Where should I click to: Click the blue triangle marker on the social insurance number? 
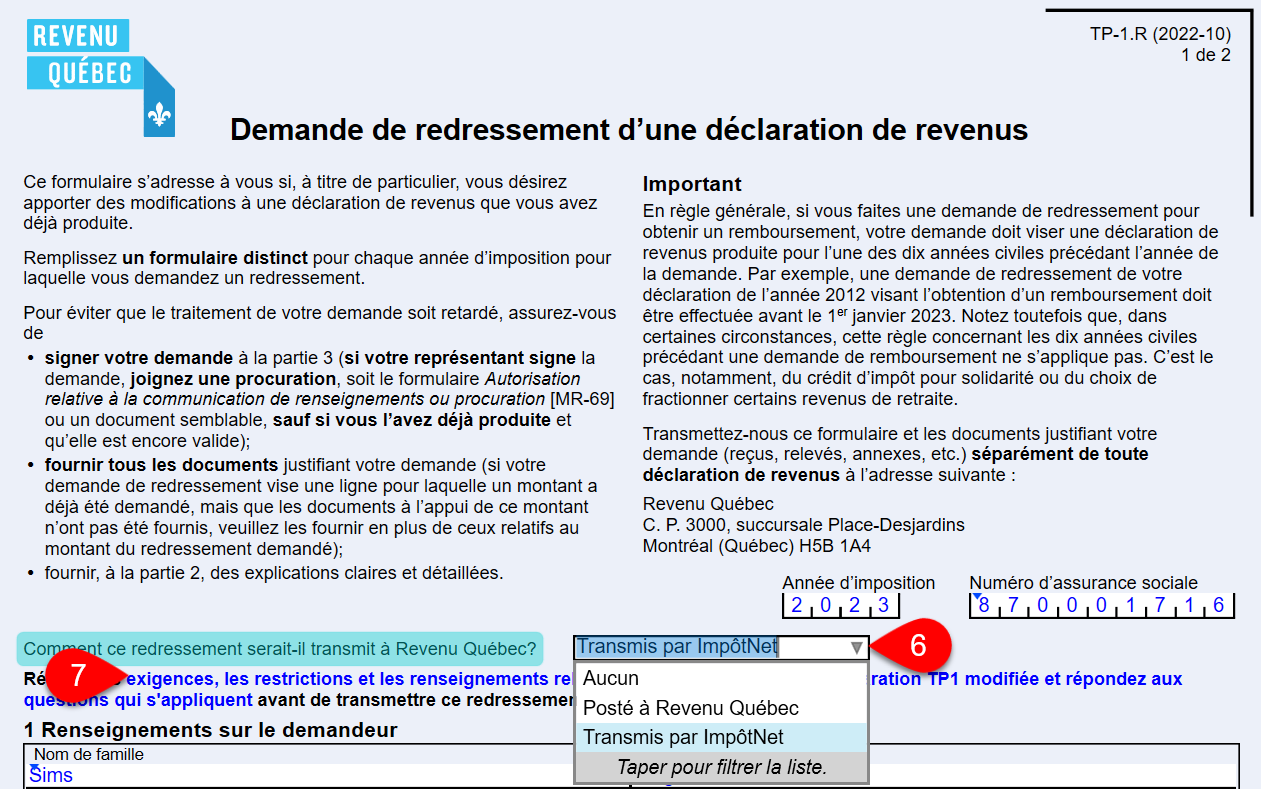tap(976, 597)
